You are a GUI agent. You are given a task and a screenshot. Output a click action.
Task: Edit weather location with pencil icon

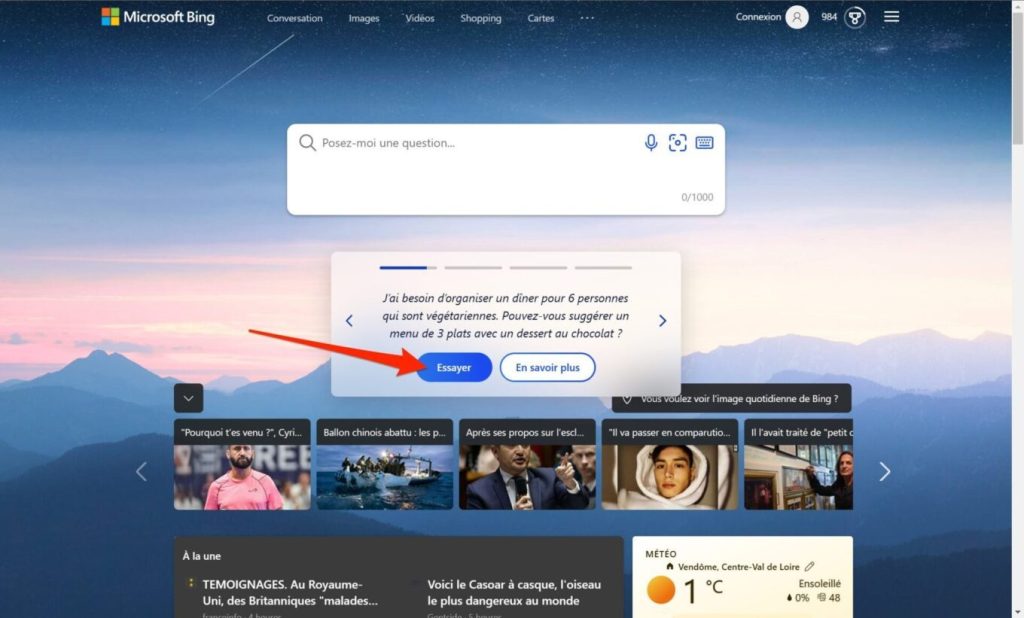point(809,567)
